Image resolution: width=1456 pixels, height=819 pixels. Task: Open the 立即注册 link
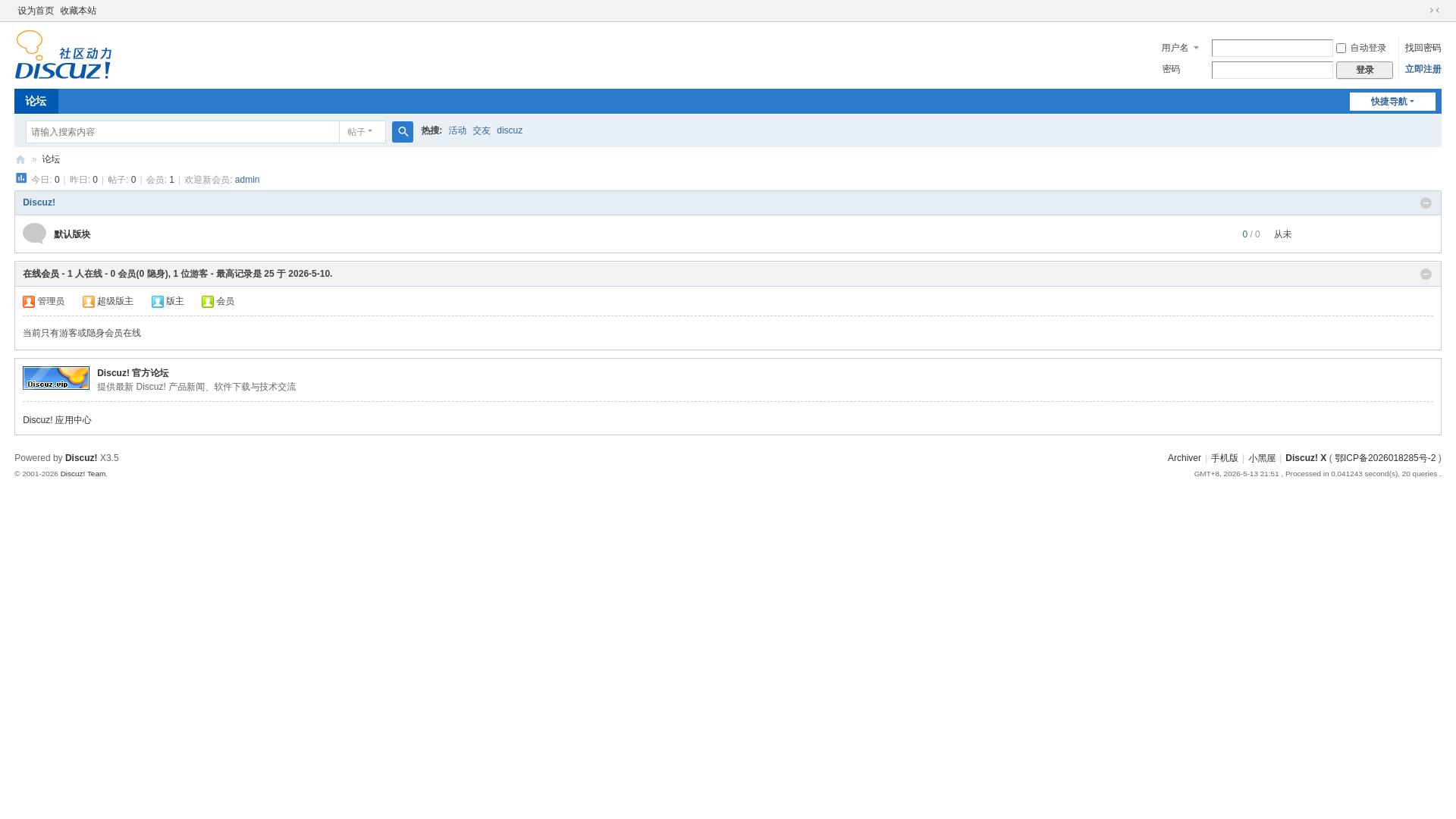1423,69
